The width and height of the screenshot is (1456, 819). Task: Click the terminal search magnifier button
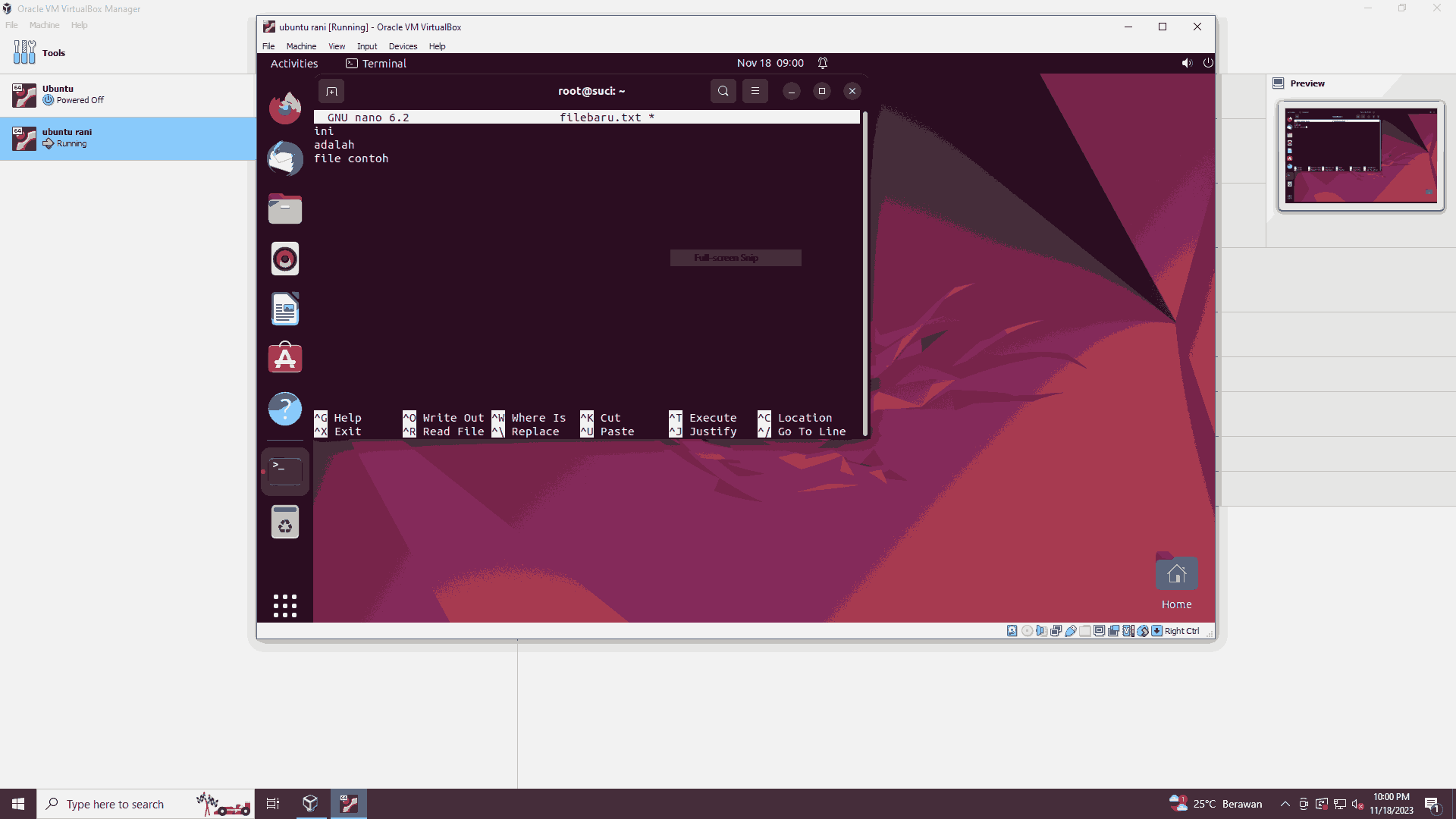click(723, 91)
